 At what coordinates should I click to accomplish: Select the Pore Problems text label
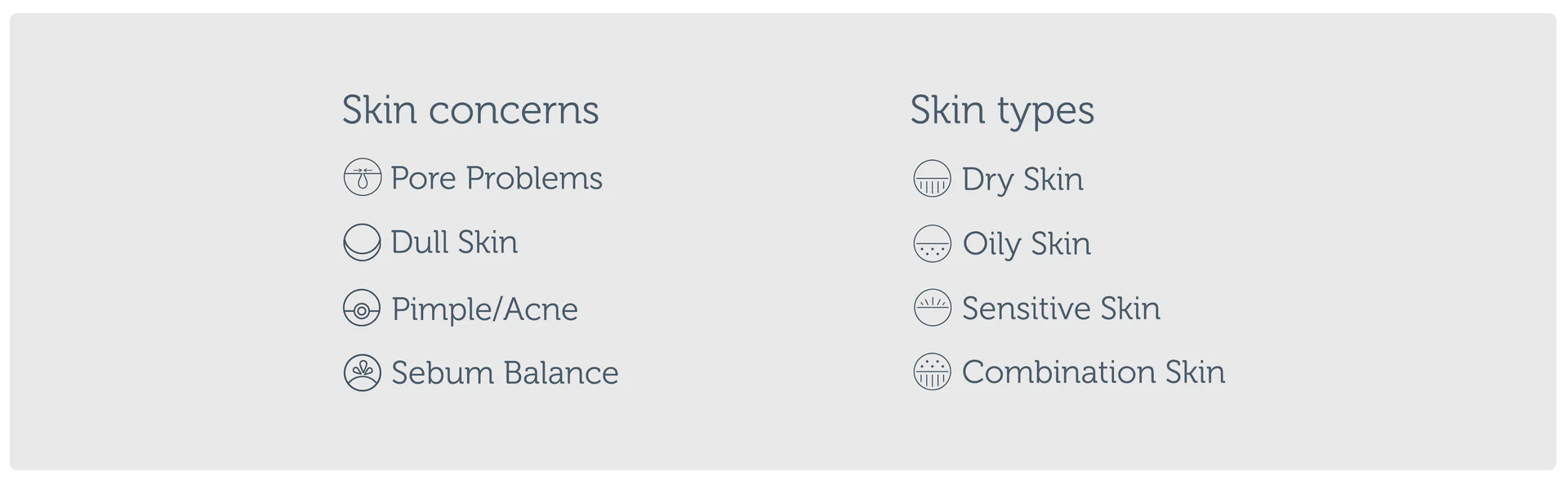click(497, 178)
